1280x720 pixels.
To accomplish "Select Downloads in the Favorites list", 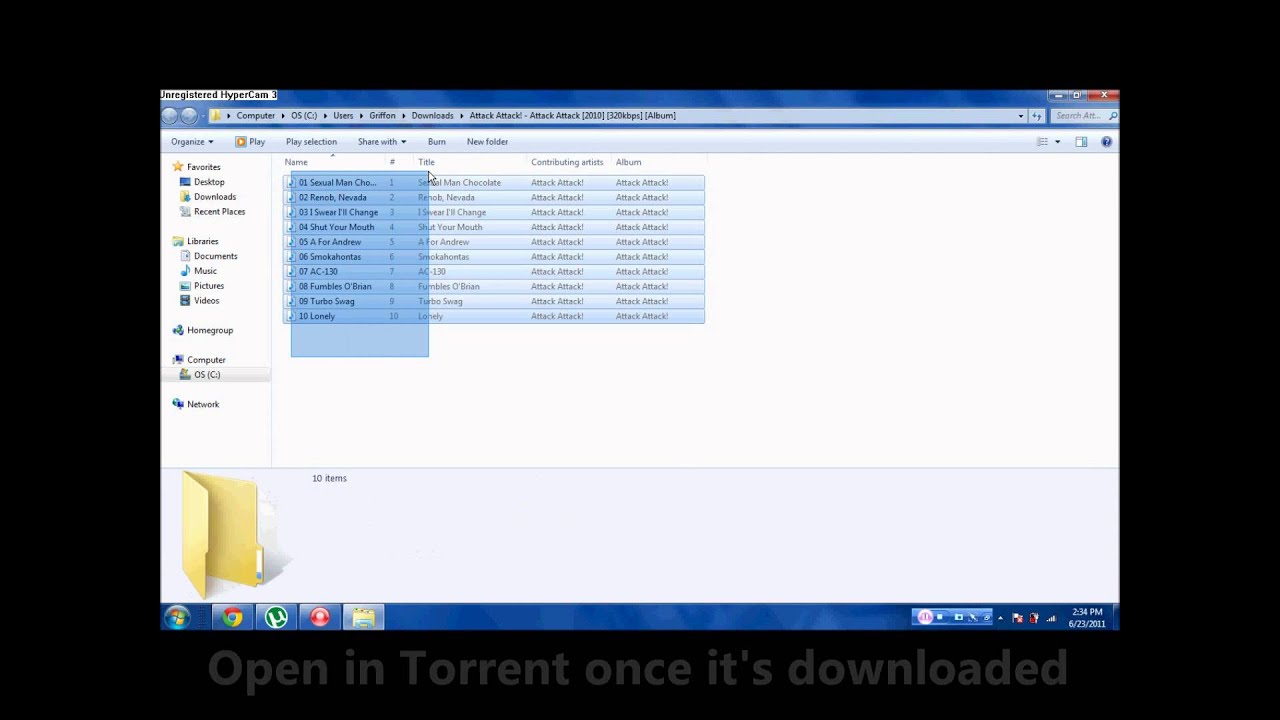I will (x=214, y=197).
